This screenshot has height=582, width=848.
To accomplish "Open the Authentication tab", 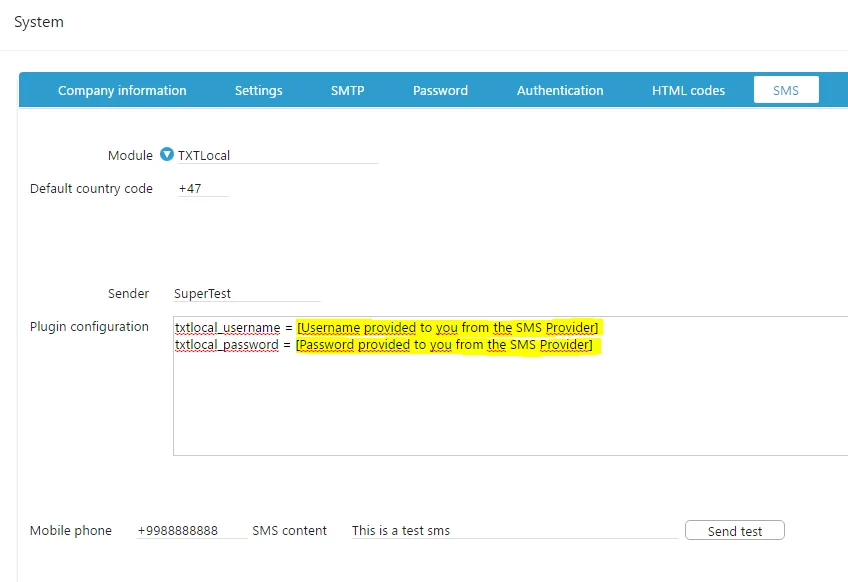I will coord(560,90).
